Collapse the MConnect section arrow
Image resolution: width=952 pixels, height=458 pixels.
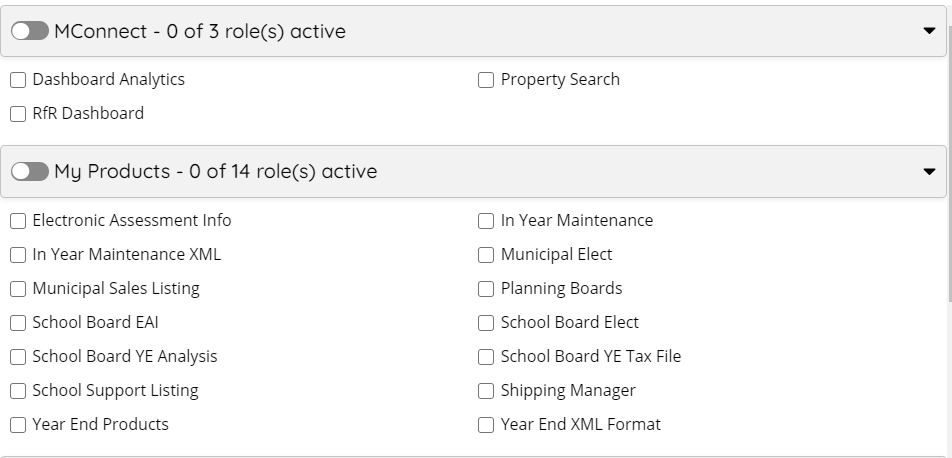(929, 31)
